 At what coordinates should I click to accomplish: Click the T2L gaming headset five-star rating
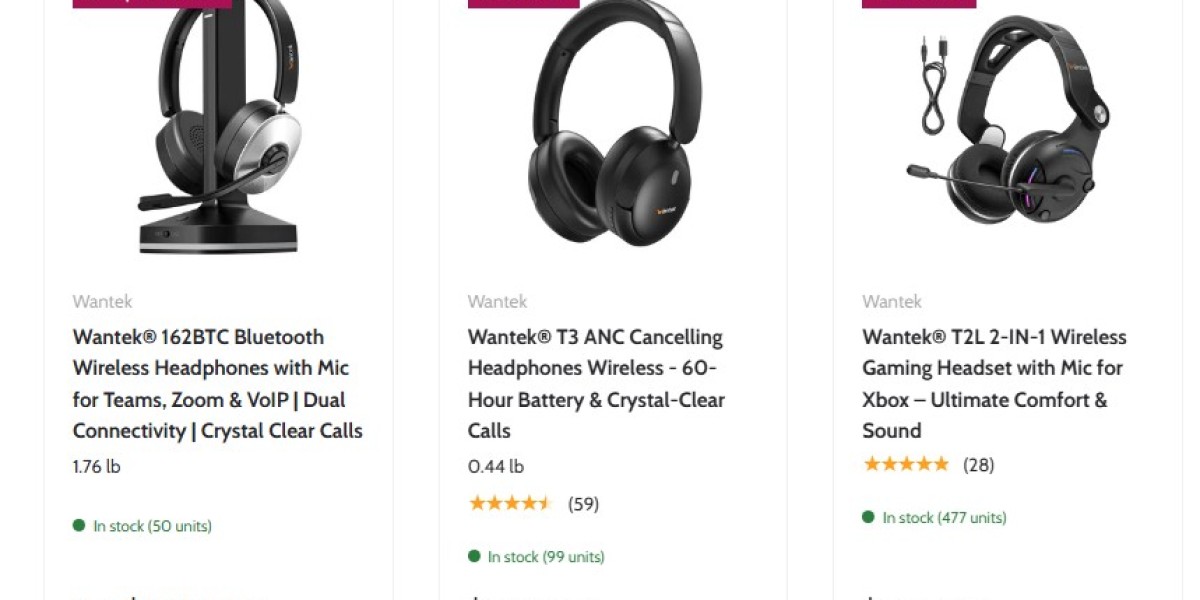(x=905, y=464)
